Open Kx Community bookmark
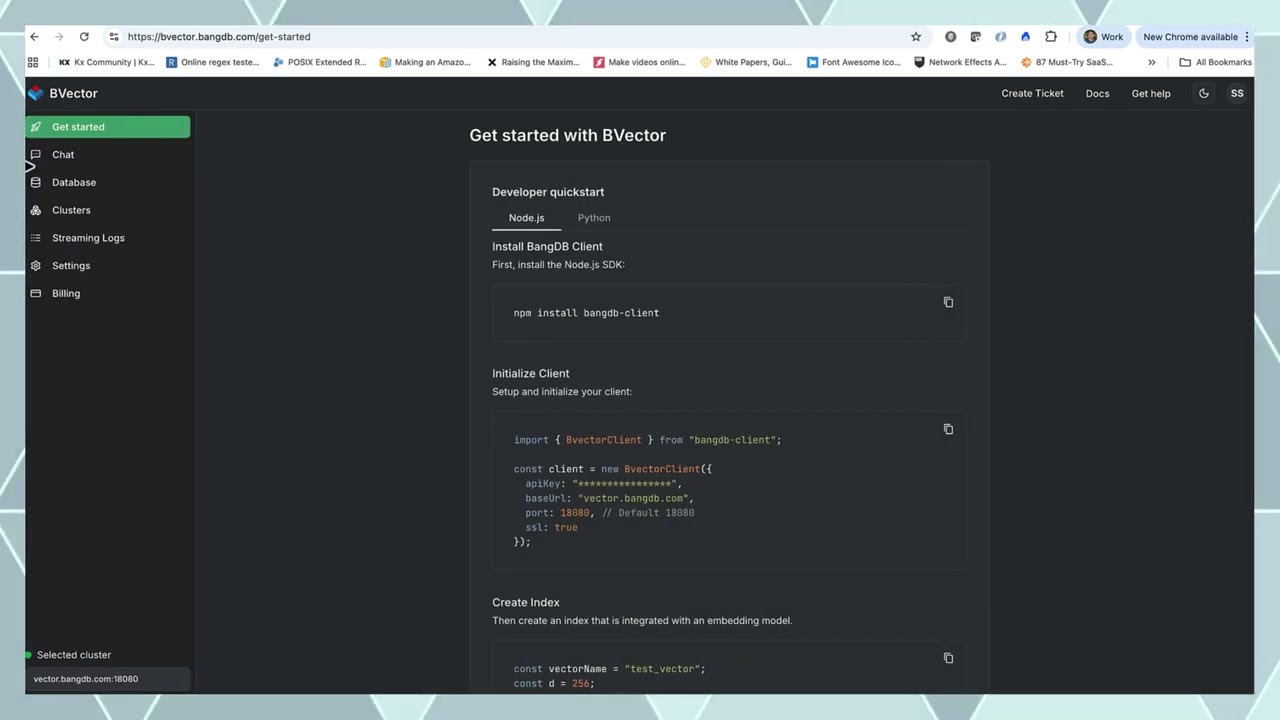 point(107,62)
